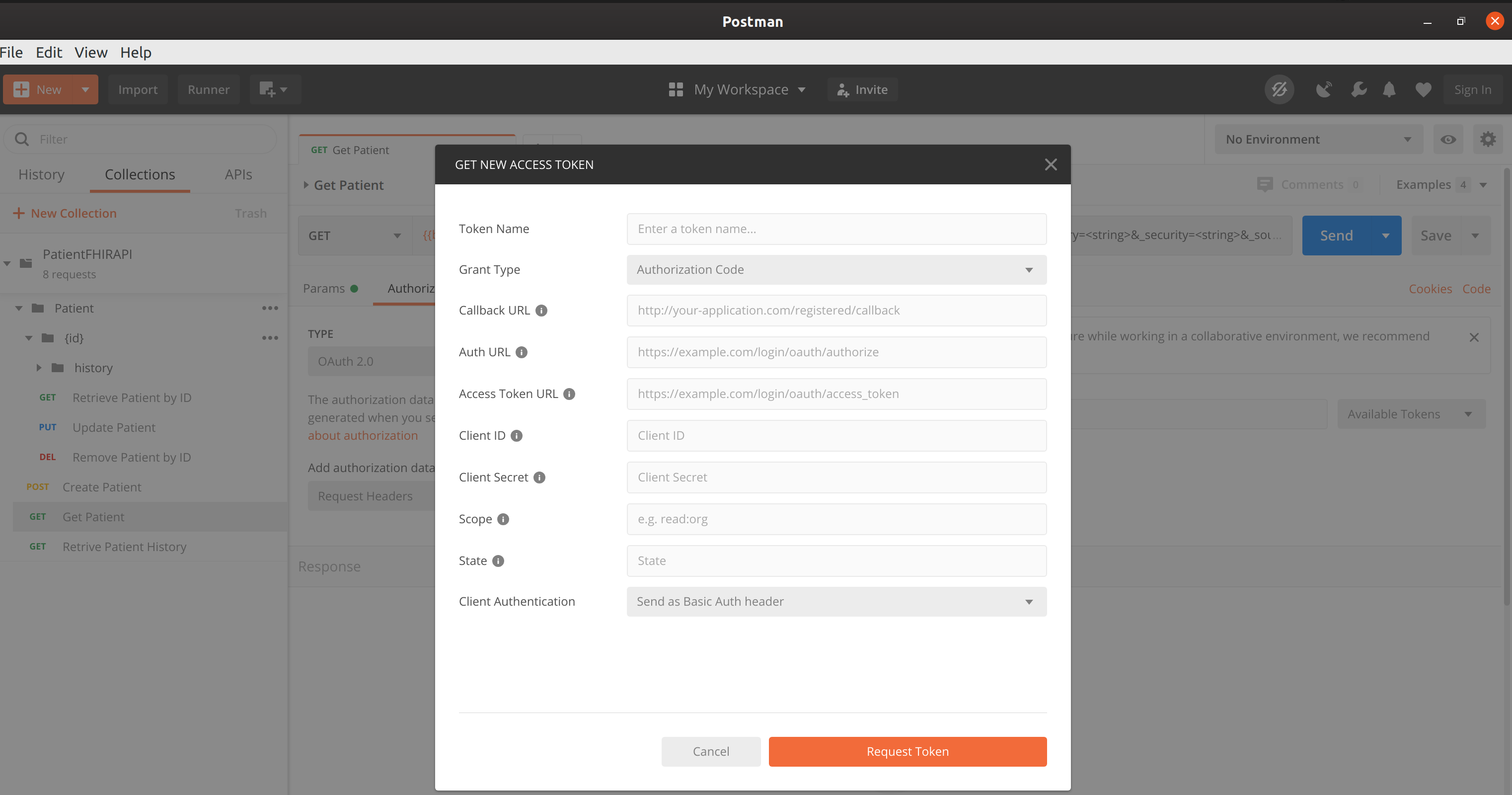Click the State input field
Image resolution: width=1512 pixels, height=795 pixels.
click(836, 561)
